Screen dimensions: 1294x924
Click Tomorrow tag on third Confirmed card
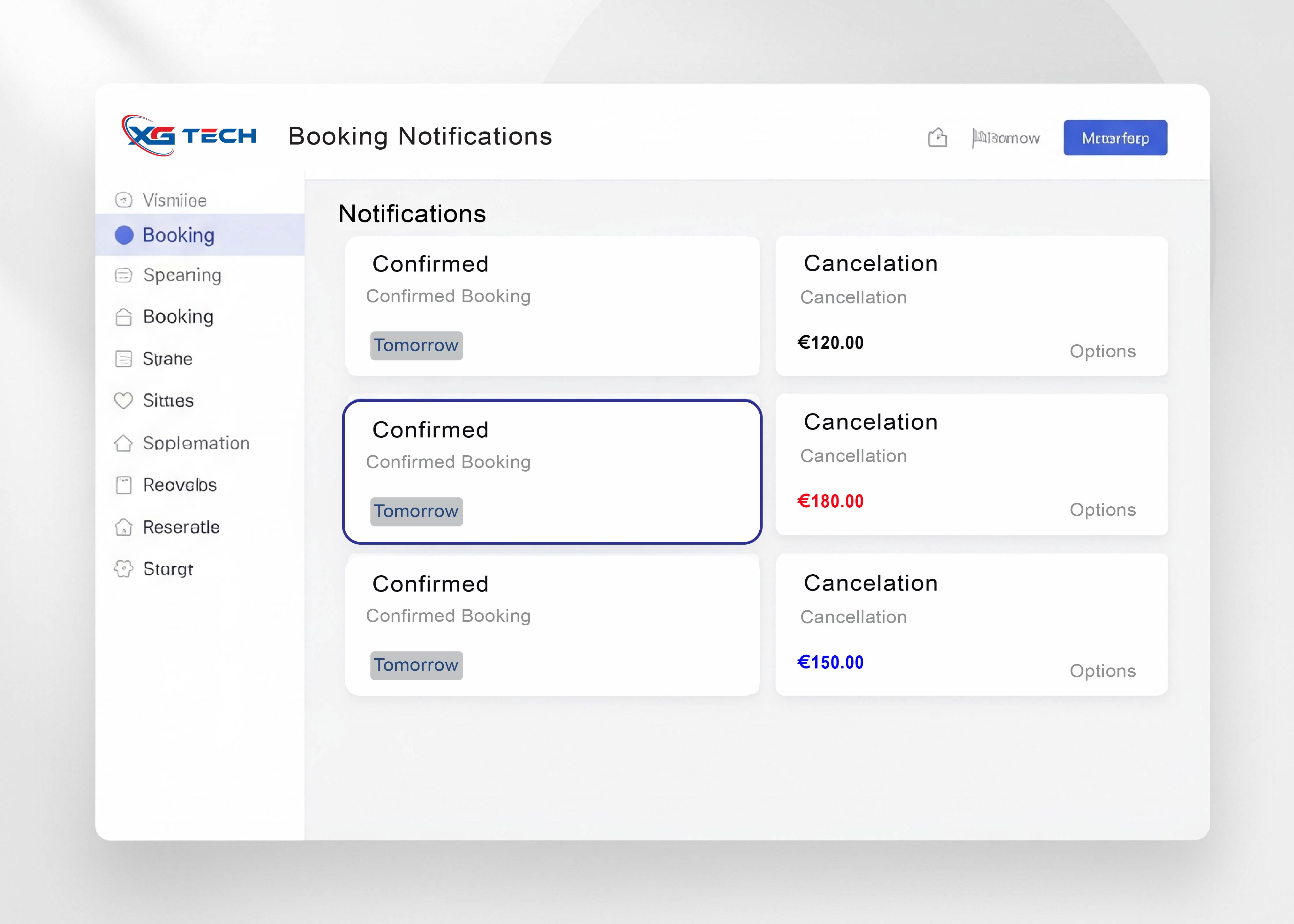click(x=417, y=665)
